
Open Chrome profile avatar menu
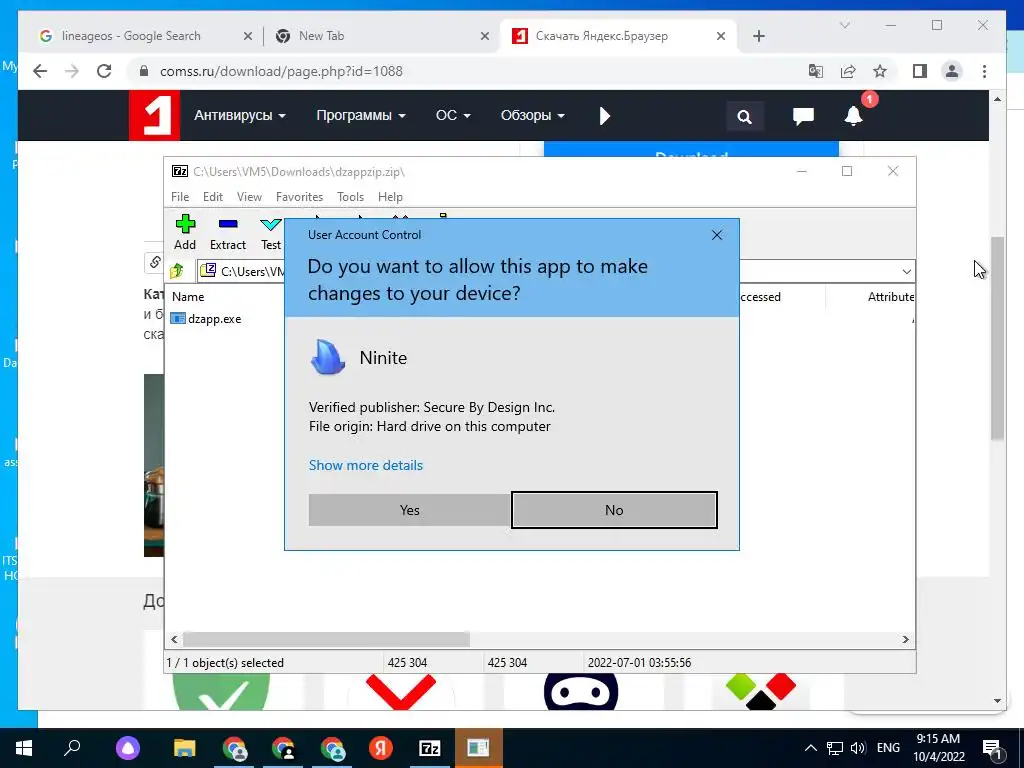[952, 71]
